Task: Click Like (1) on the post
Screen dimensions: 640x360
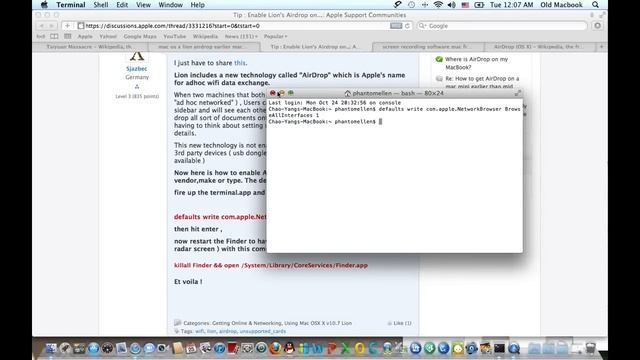Action: (x=400, y=323)
